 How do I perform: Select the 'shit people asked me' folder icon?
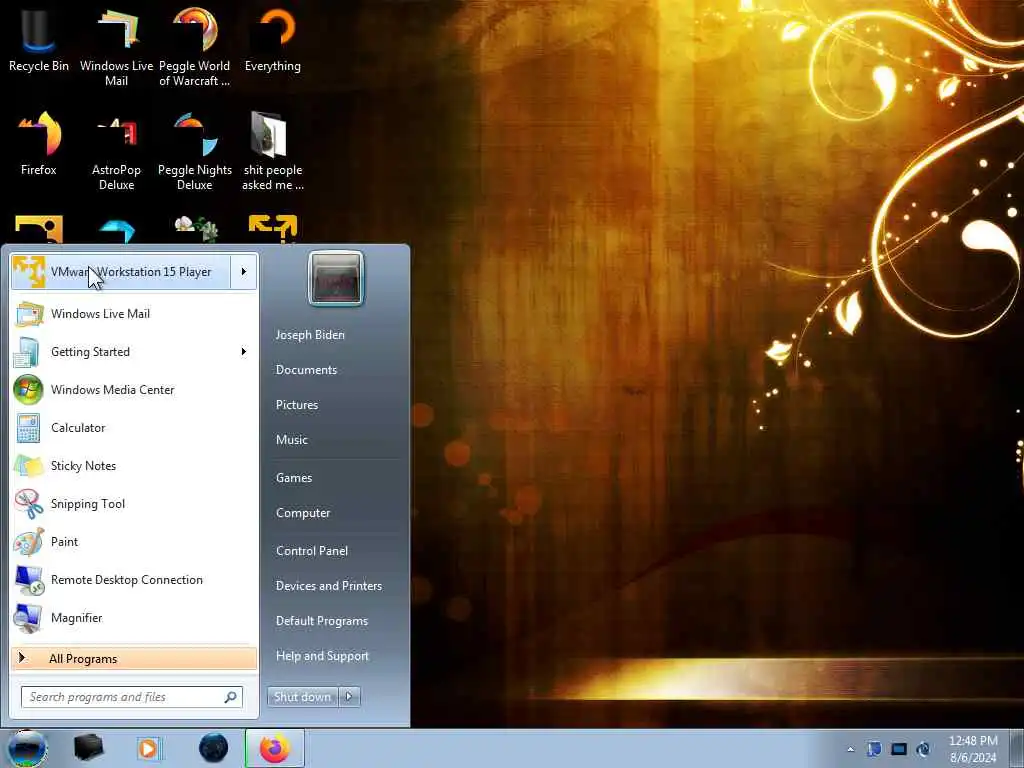[x=273, y=152]
